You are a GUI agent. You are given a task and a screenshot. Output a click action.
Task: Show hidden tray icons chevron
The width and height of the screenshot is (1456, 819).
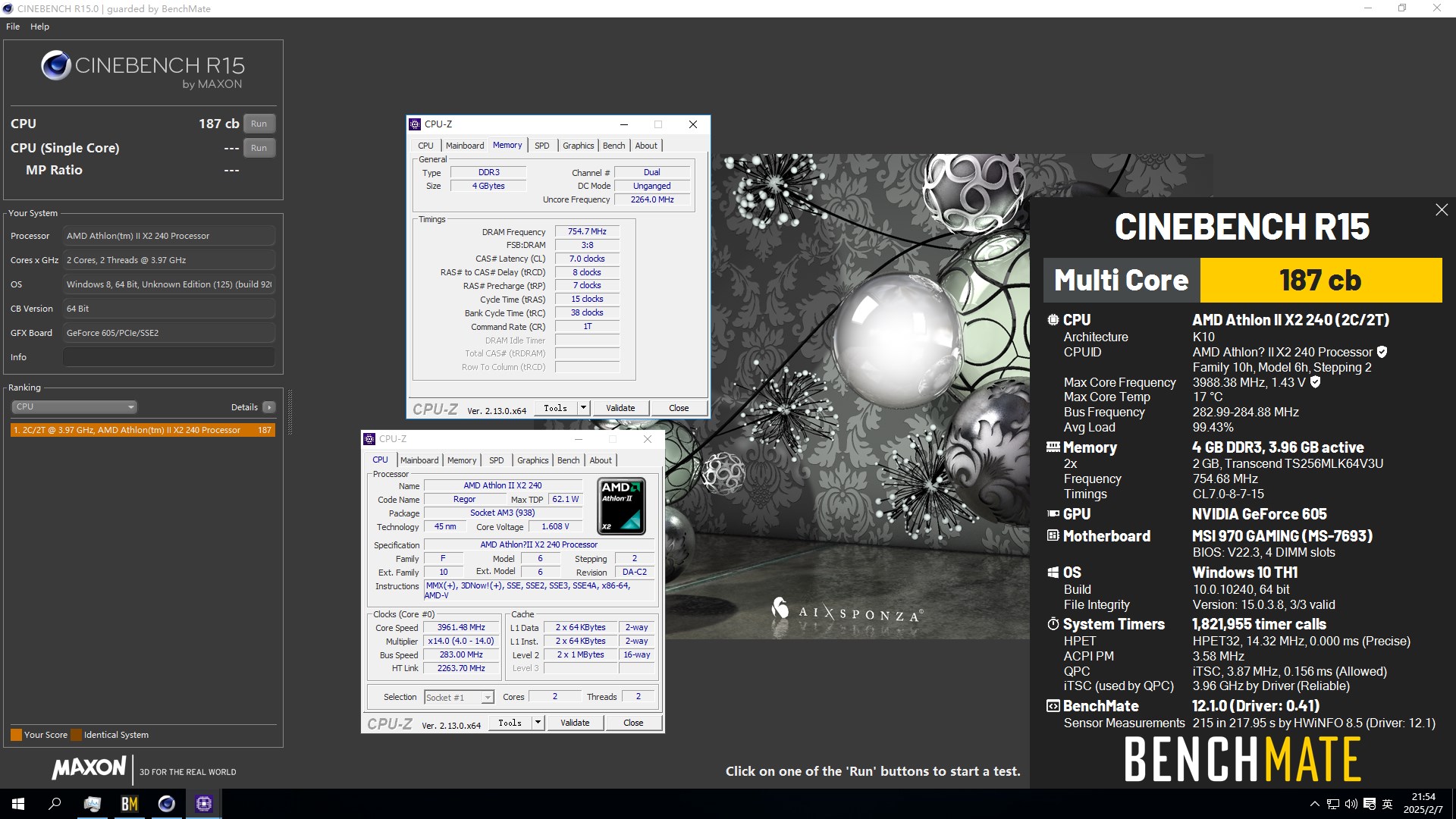pyautogui.click(x=1314, y=804)
